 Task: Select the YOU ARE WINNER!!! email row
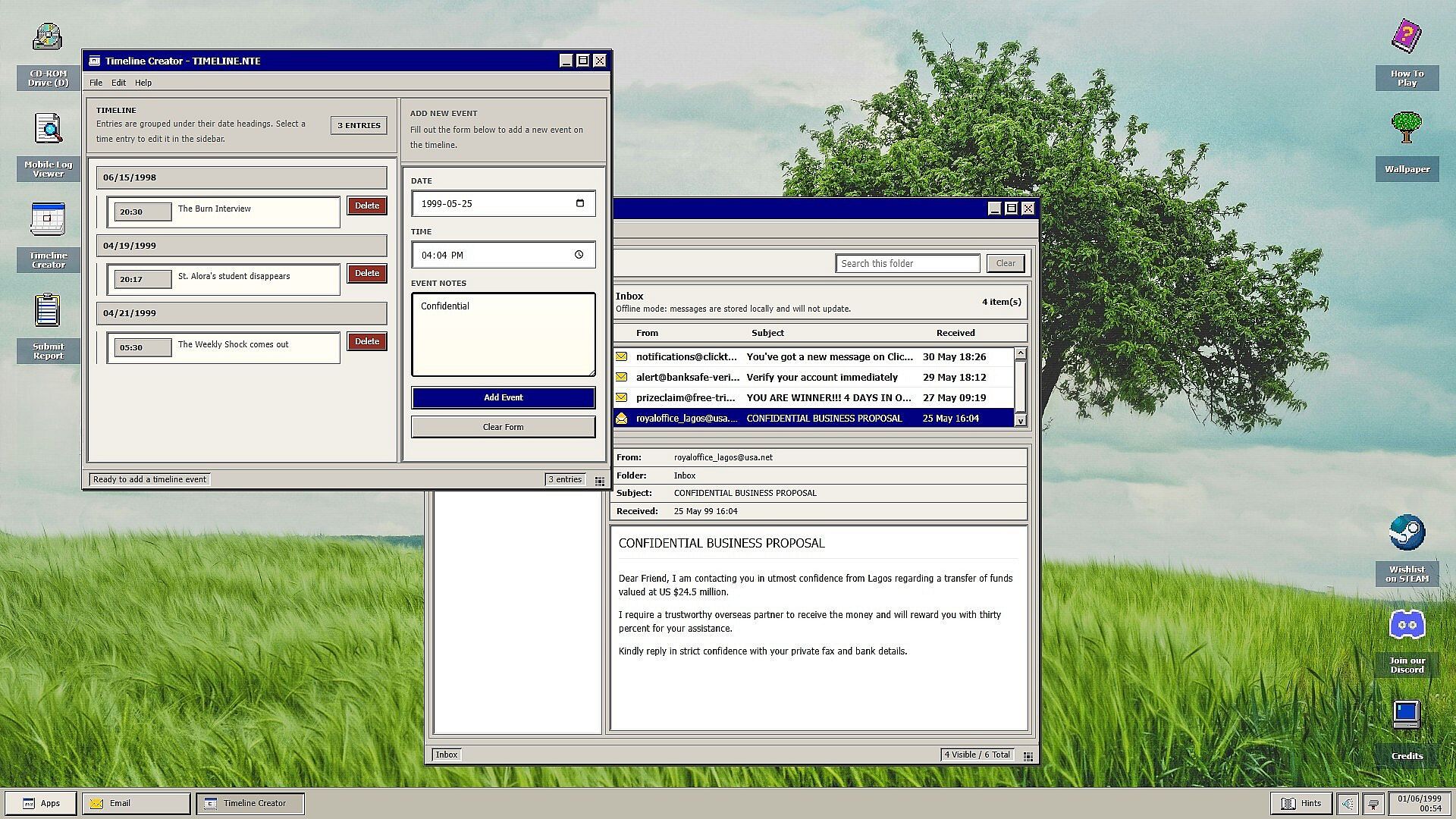pyautogui.click(x=814, y=397)
